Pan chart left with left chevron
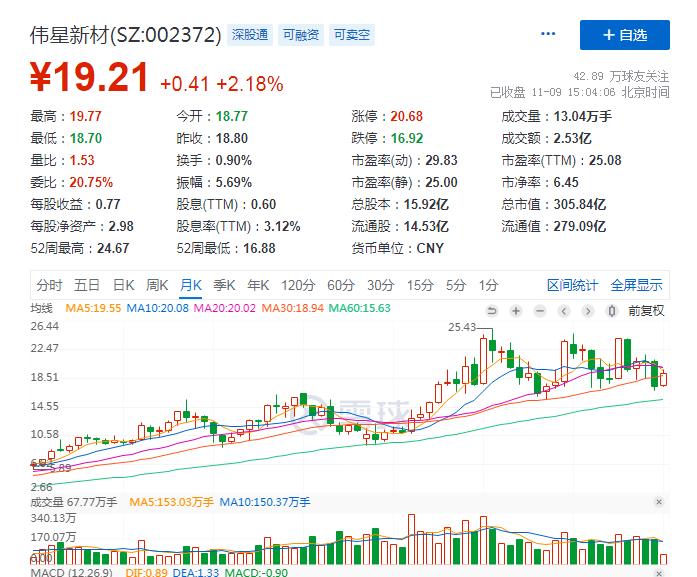Screen dimensions: 697x577 (564, 311)
